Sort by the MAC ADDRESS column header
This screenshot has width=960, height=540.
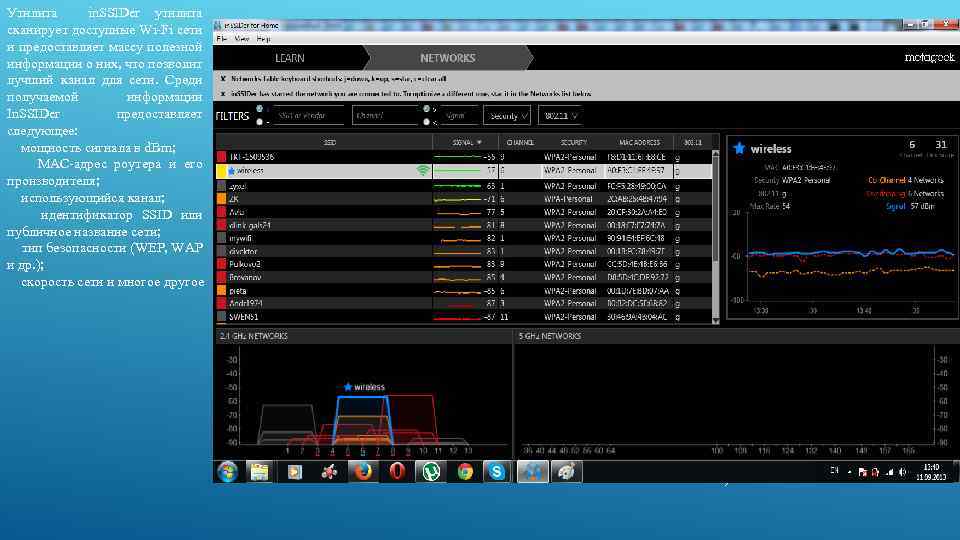639,142
